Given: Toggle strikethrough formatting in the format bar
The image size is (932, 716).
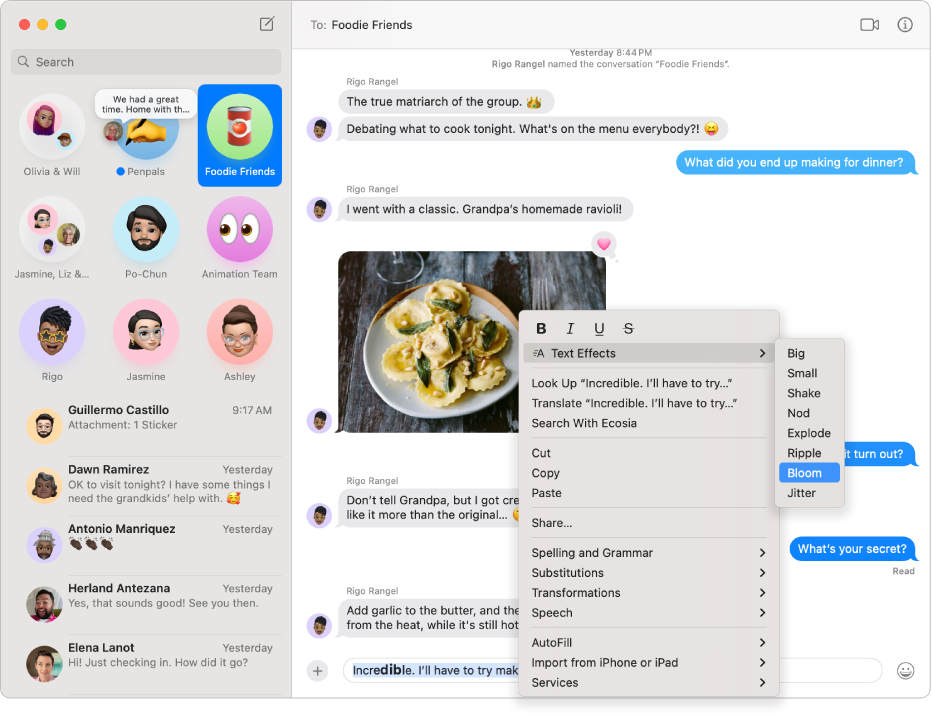Looking at the screenshot, I should [628, 328].
